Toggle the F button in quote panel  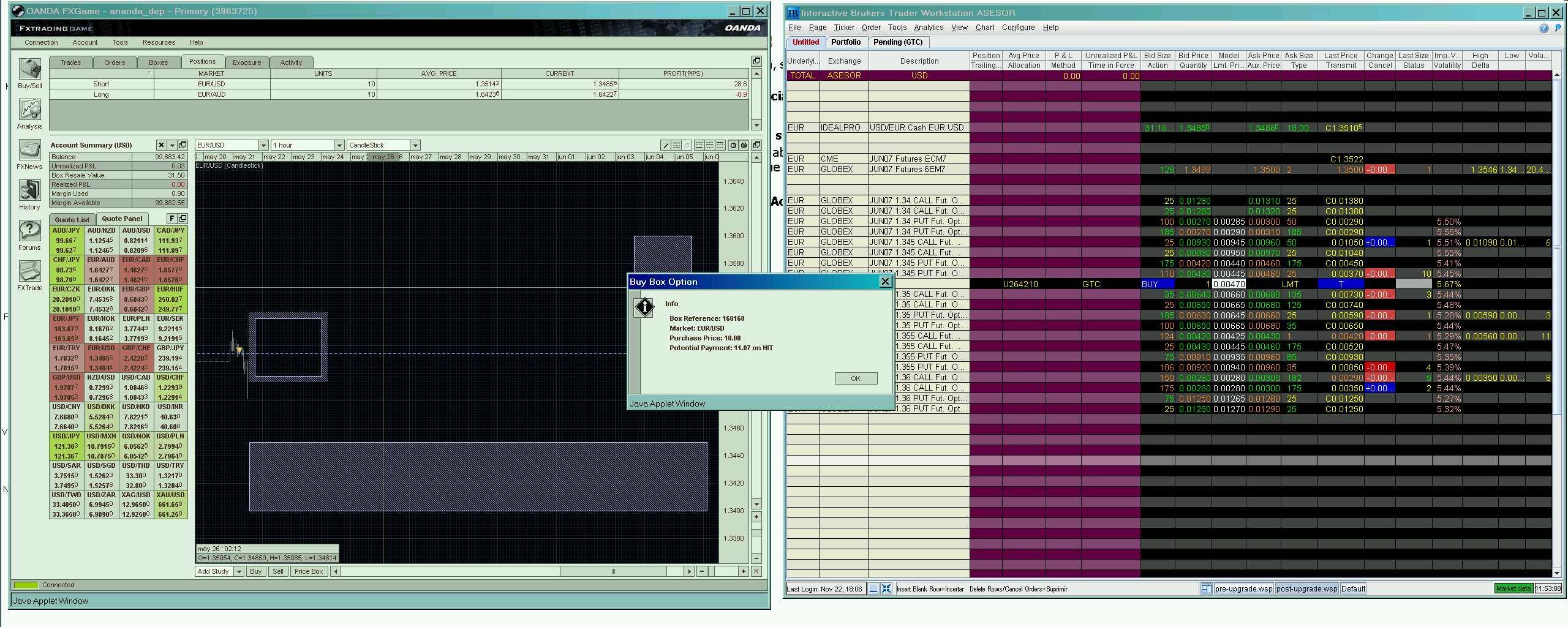coord(171,219)
